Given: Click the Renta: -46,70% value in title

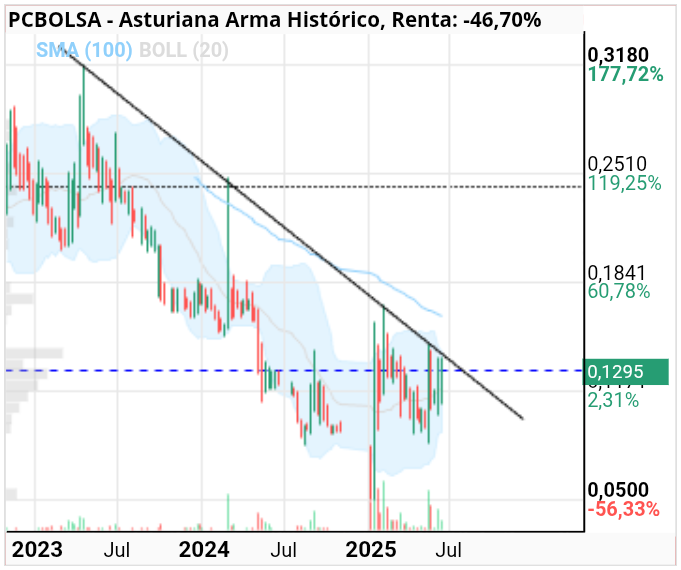Looking at the screenshot, I should (466, 20).
